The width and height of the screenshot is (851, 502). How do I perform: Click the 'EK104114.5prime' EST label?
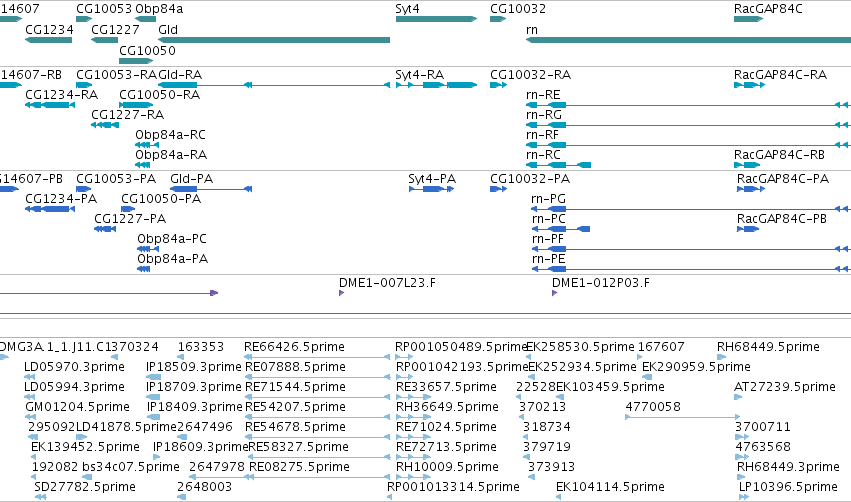pyautogui.click(x=610, y=487)
